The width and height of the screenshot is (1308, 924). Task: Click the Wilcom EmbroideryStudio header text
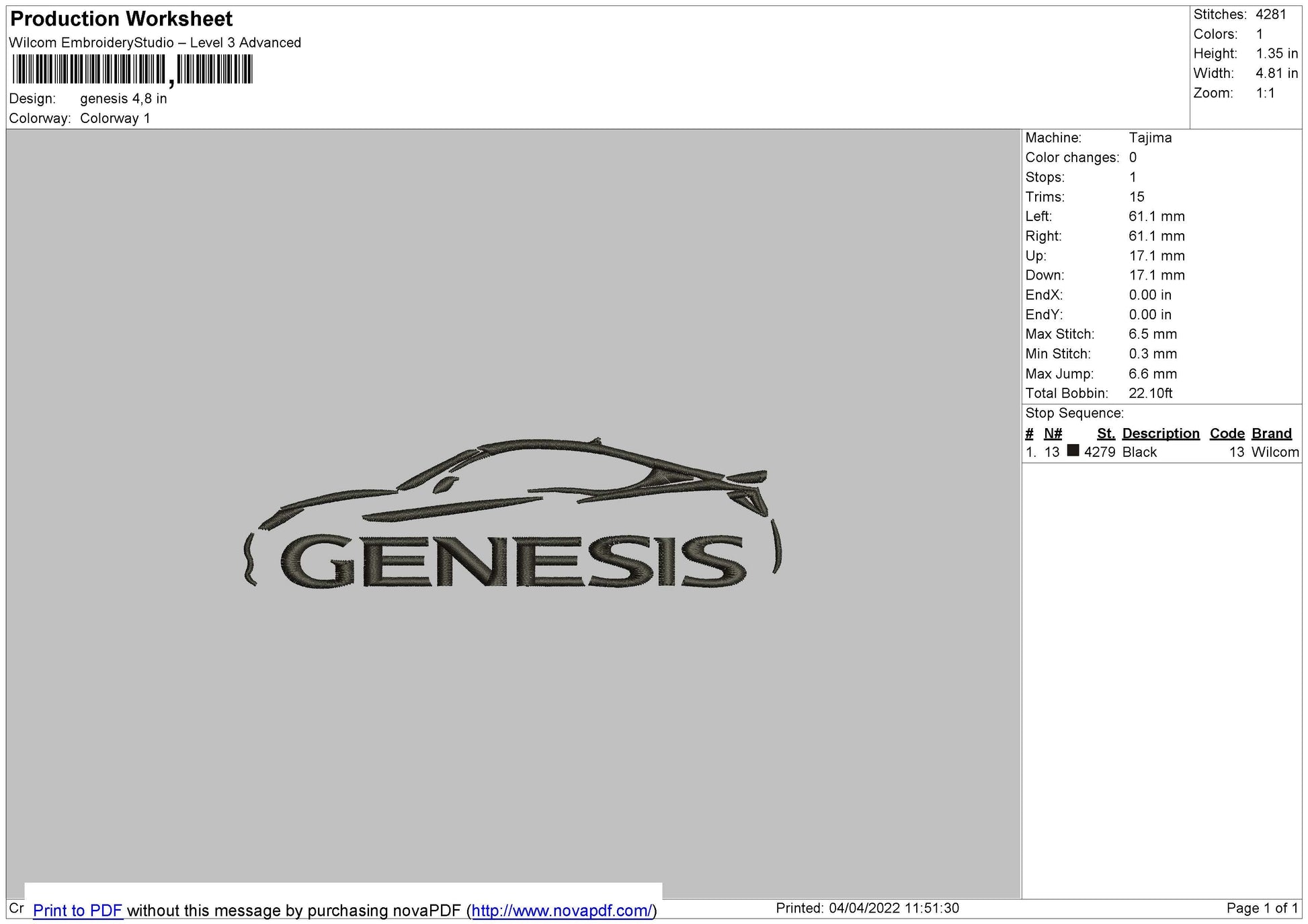coord(155,42)
